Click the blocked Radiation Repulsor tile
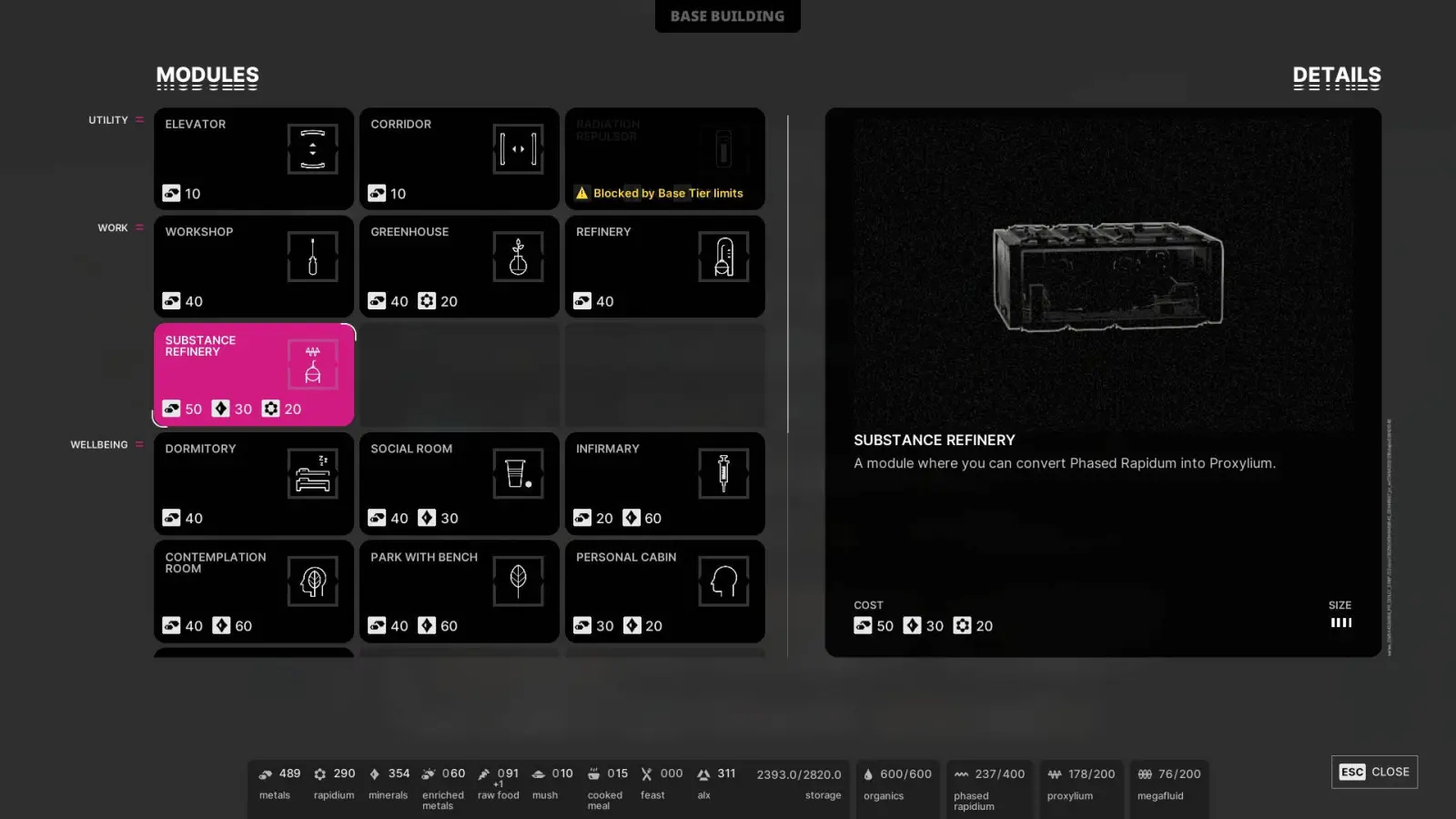Screen dimensions: 1456x819 pyautogui.click(x=665, y=158)
